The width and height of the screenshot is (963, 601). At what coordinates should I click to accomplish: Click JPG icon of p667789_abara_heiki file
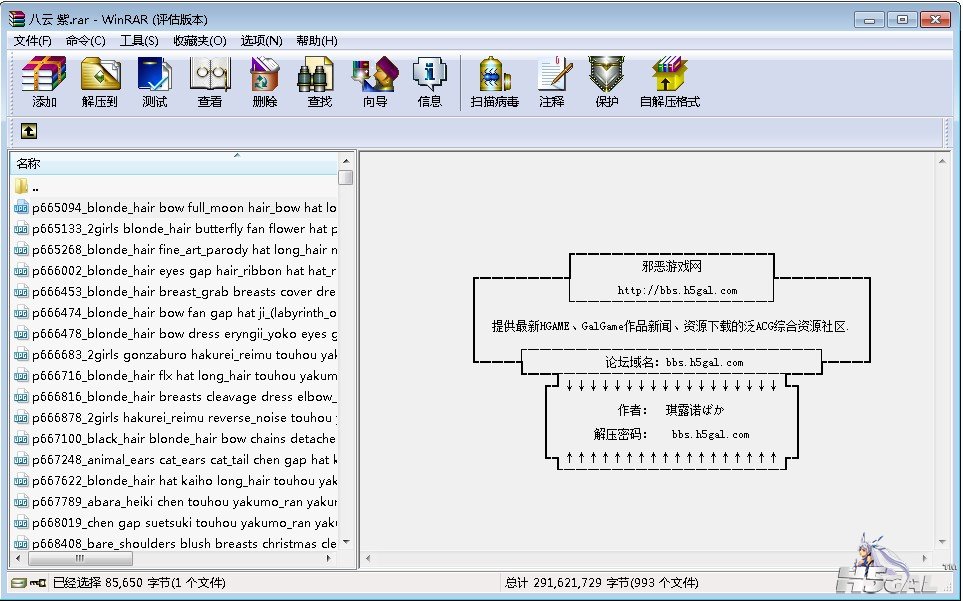point(21,502)
